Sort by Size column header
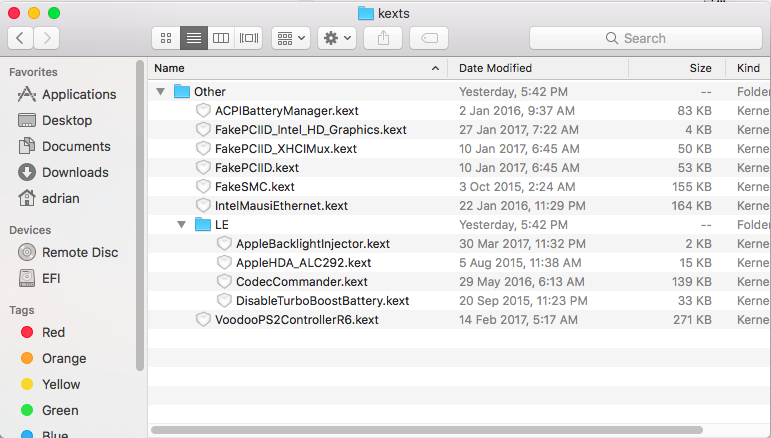771x438 pixels. tap(700, 68)
